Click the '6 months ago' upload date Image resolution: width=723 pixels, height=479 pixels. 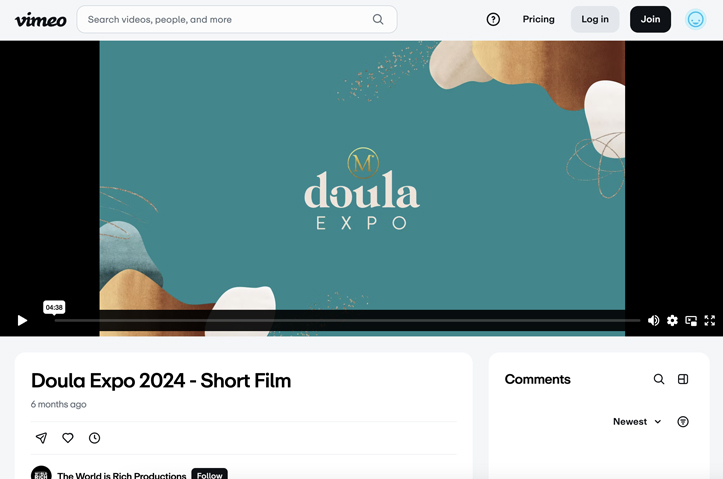coord(59,404)
